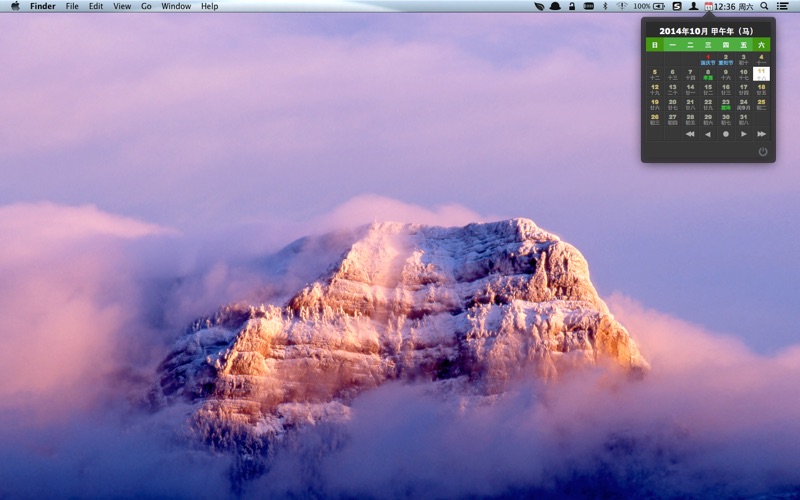Select October 5 in calendar
800x500 pixels.
tap(655, 74)
